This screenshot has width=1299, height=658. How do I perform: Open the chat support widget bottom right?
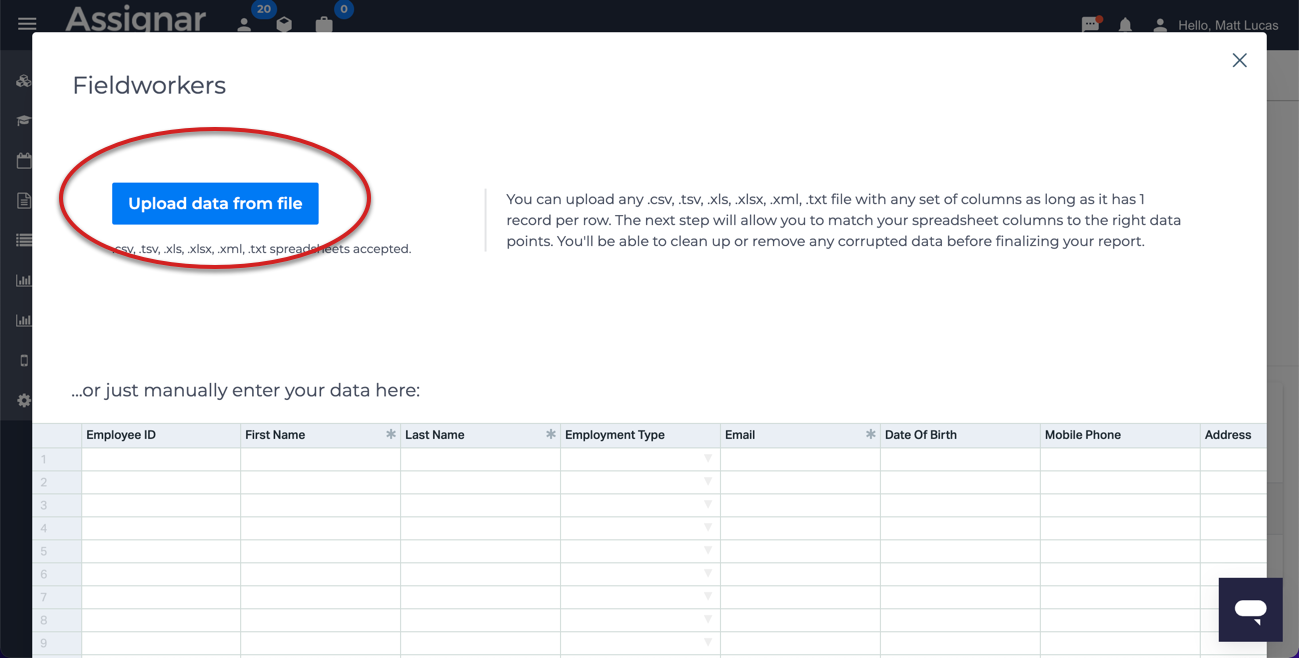[x=1250, y=609]
